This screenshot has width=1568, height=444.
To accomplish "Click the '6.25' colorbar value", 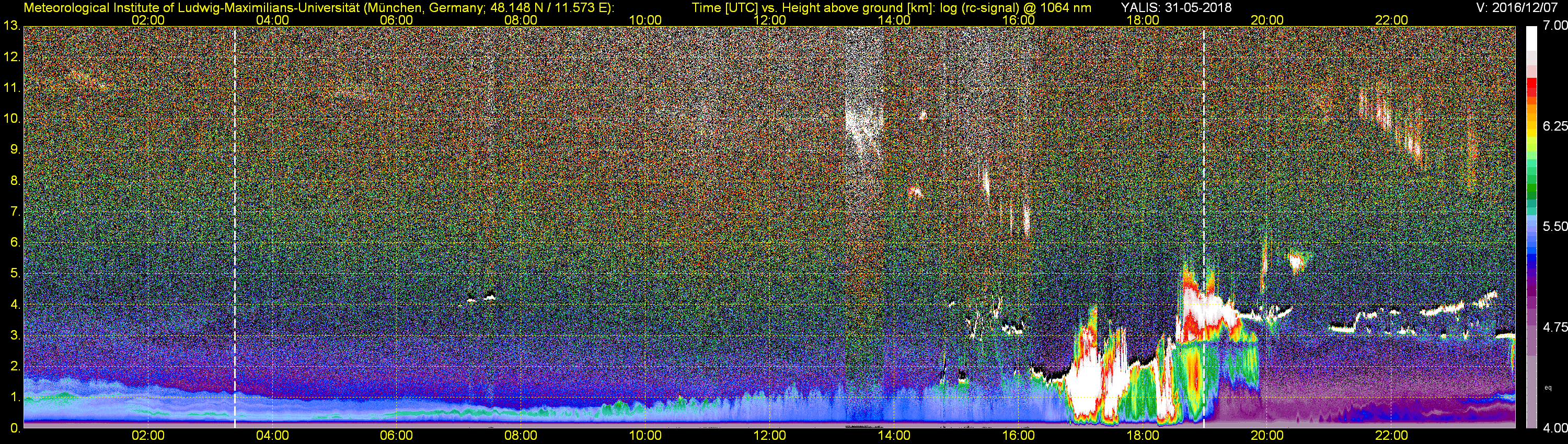I will (x=1554, y=126).
